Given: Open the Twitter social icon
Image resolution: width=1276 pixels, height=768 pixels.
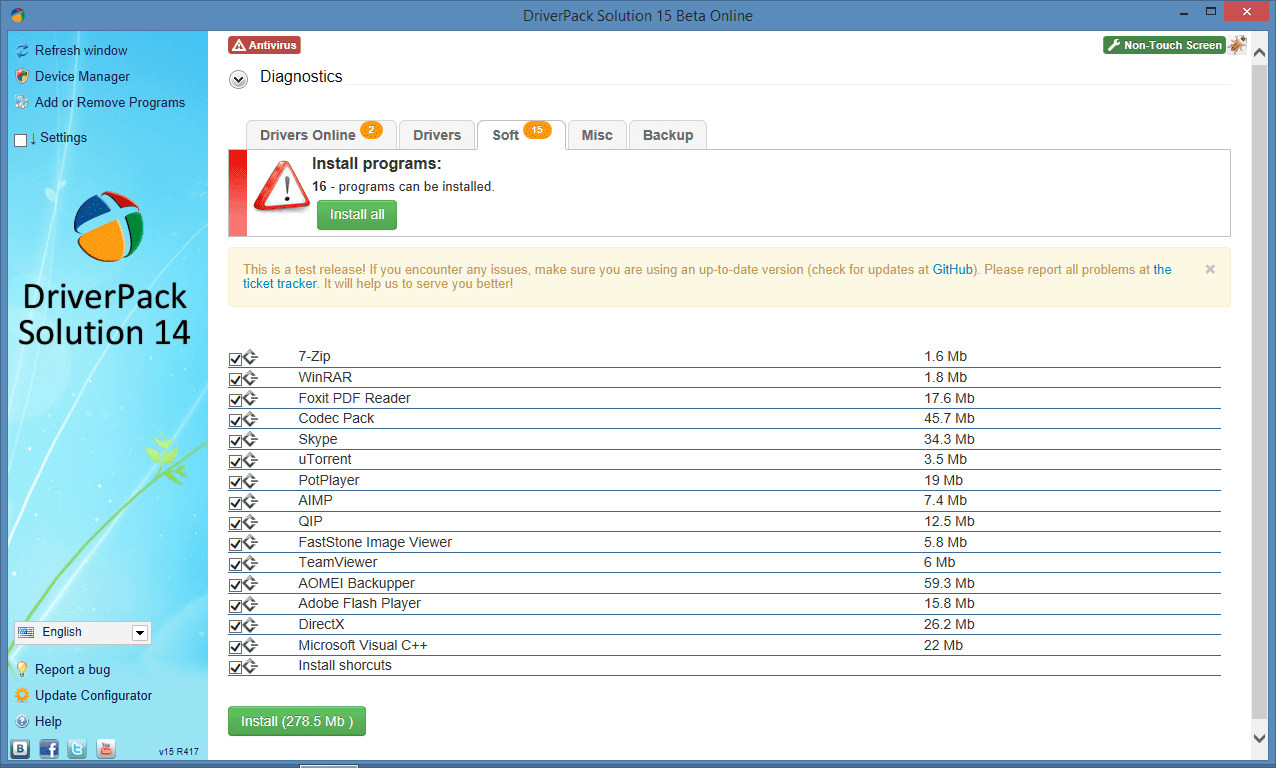Looking at the screenshot, I should (77, 748).
